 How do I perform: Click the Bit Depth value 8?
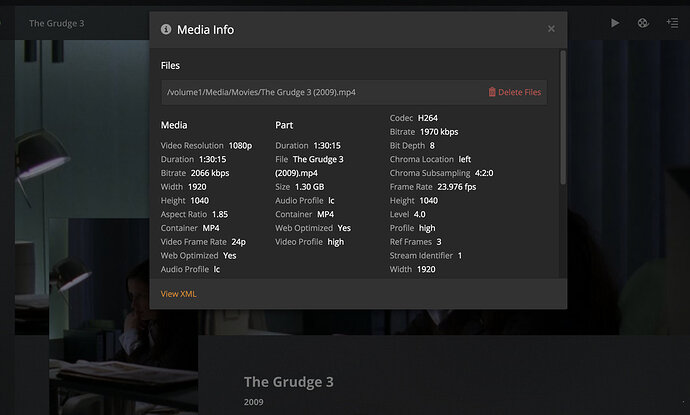pyautogui.click(x=432, y=145)
